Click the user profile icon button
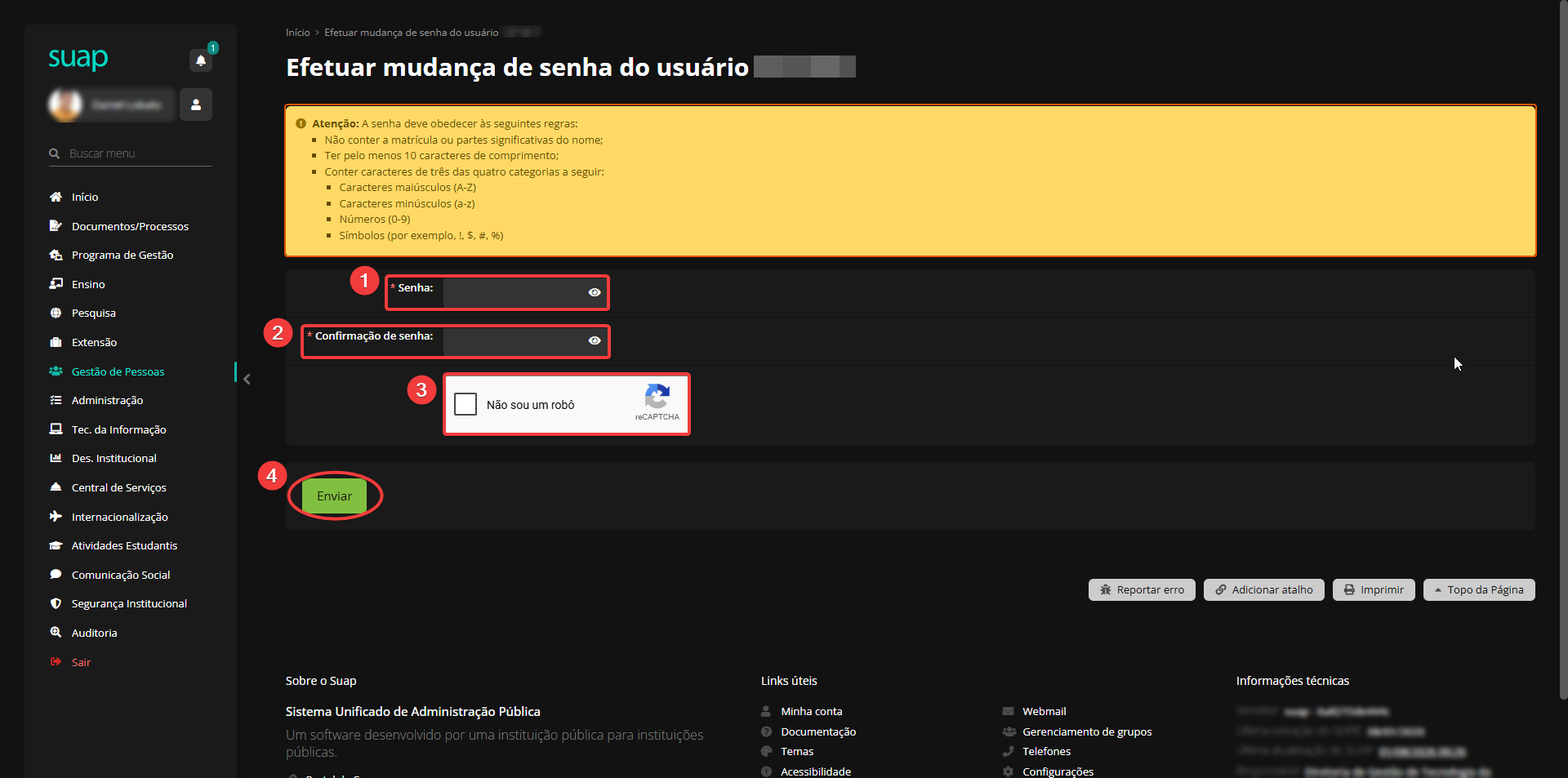The width and height of the screenshot is (1568, 778). click(196, 104)
